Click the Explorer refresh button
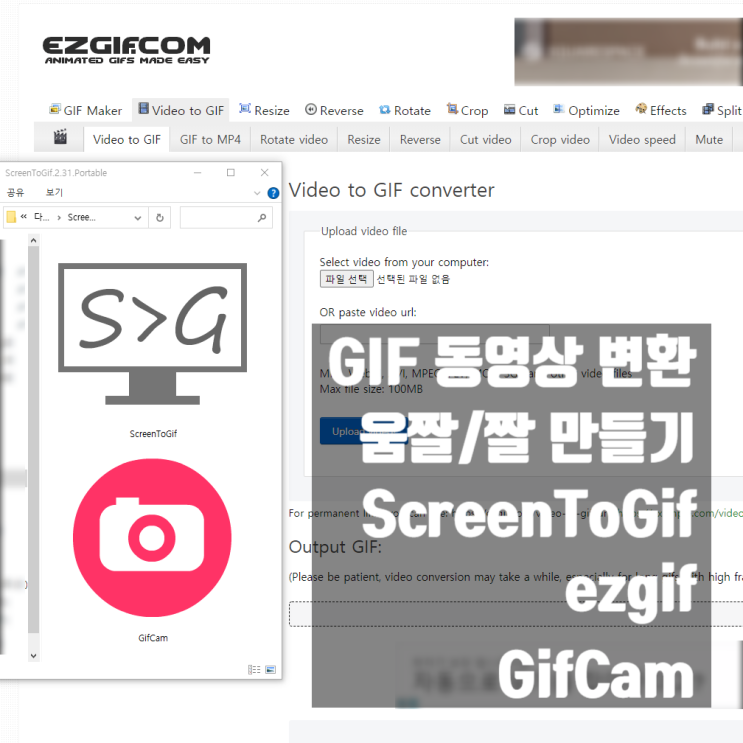Image resolution: width=743 pixels, height=743 pixels. [160, 217]
